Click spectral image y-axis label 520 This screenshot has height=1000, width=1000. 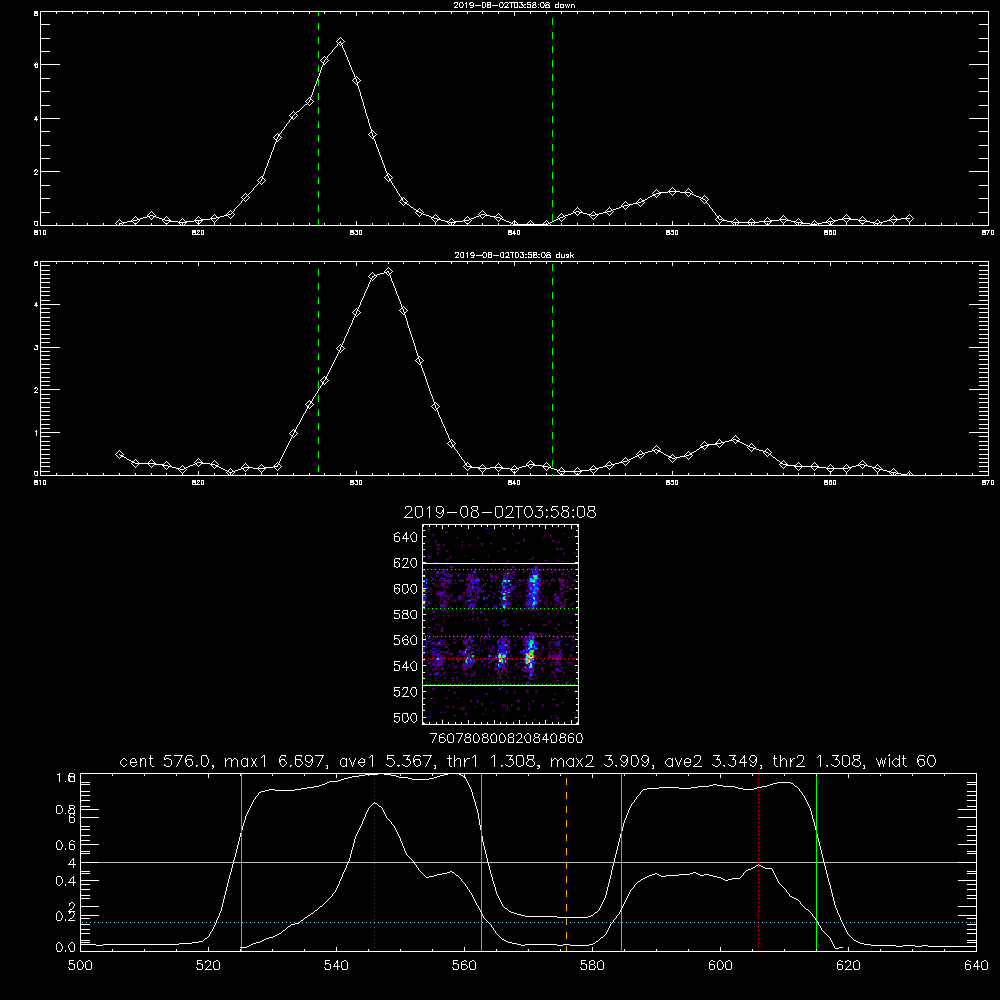(x=405, y=692)
